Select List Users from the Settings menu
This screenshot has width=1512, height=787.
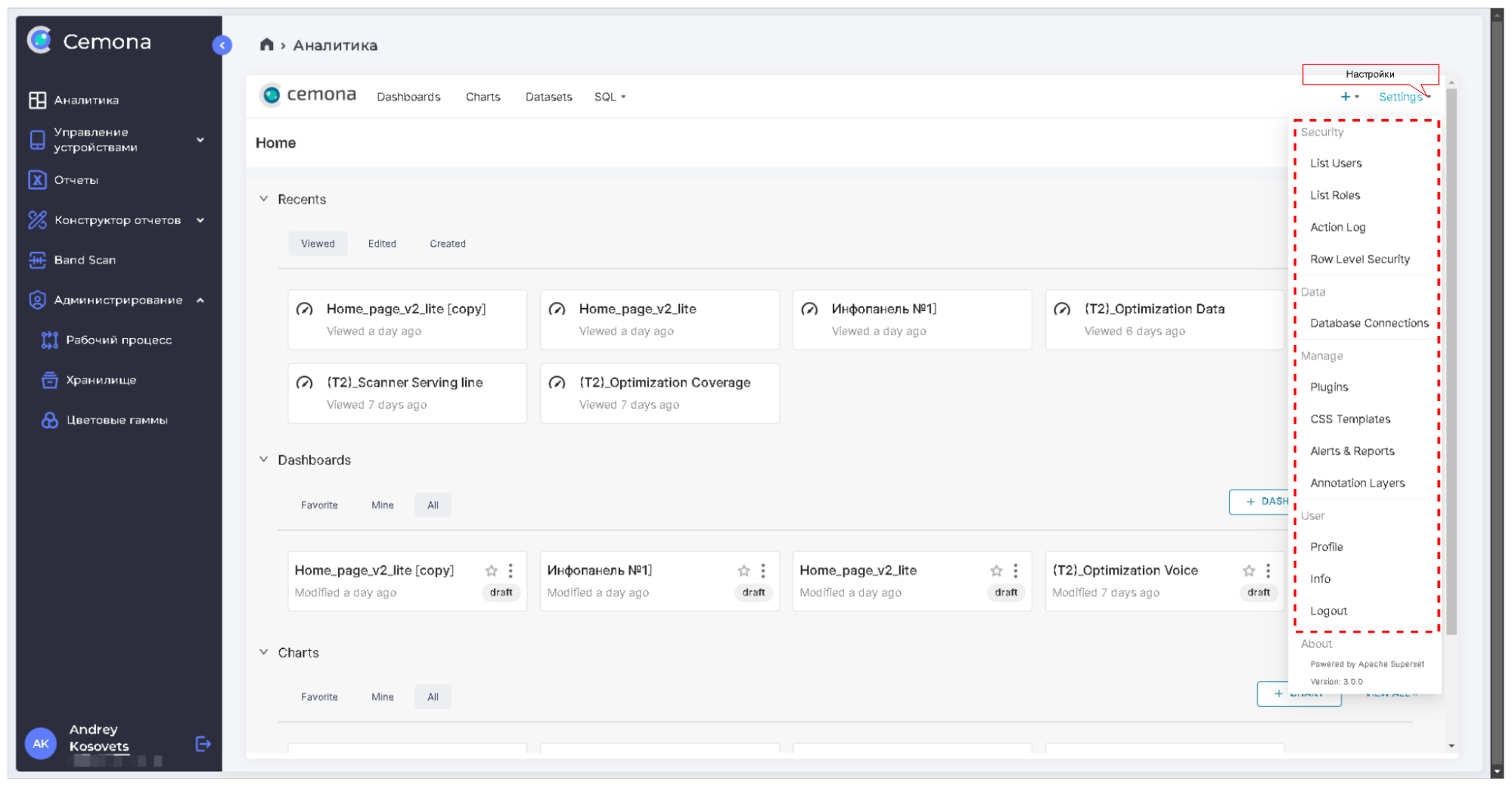pos(1336,163)
